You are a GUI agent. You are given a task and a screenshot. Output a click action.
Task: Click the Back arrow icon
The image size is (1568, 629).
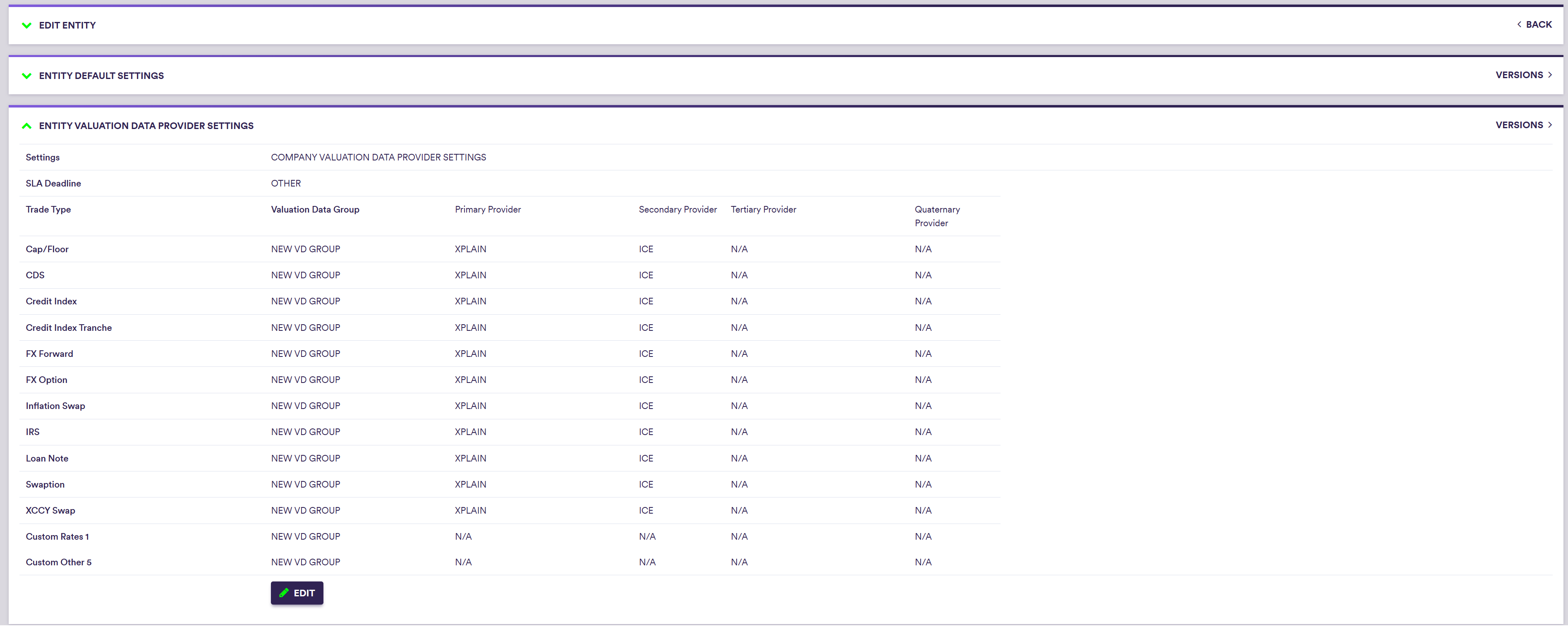click(x=1519, y=24)
